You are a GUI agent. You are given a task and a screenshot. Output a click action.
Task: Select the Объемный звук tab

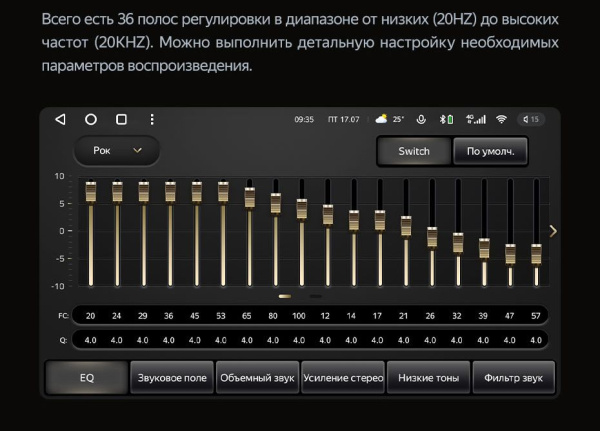[256, 378]
